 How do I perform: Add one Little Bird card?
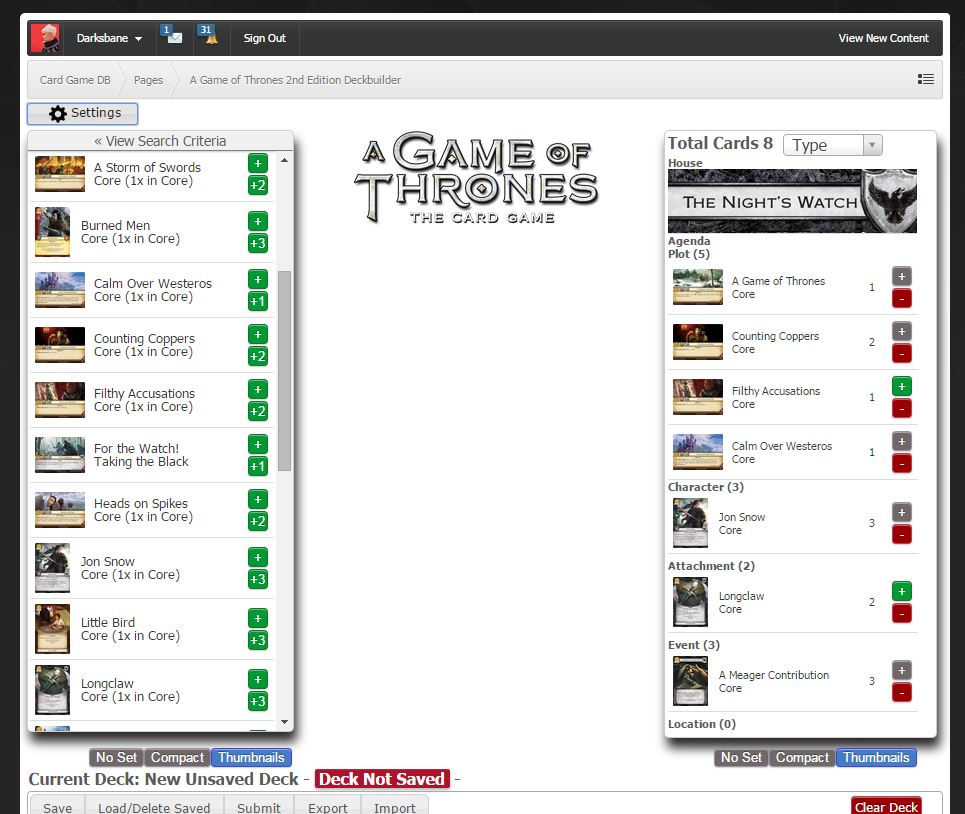pyautogui.click(x=258, y=618)
